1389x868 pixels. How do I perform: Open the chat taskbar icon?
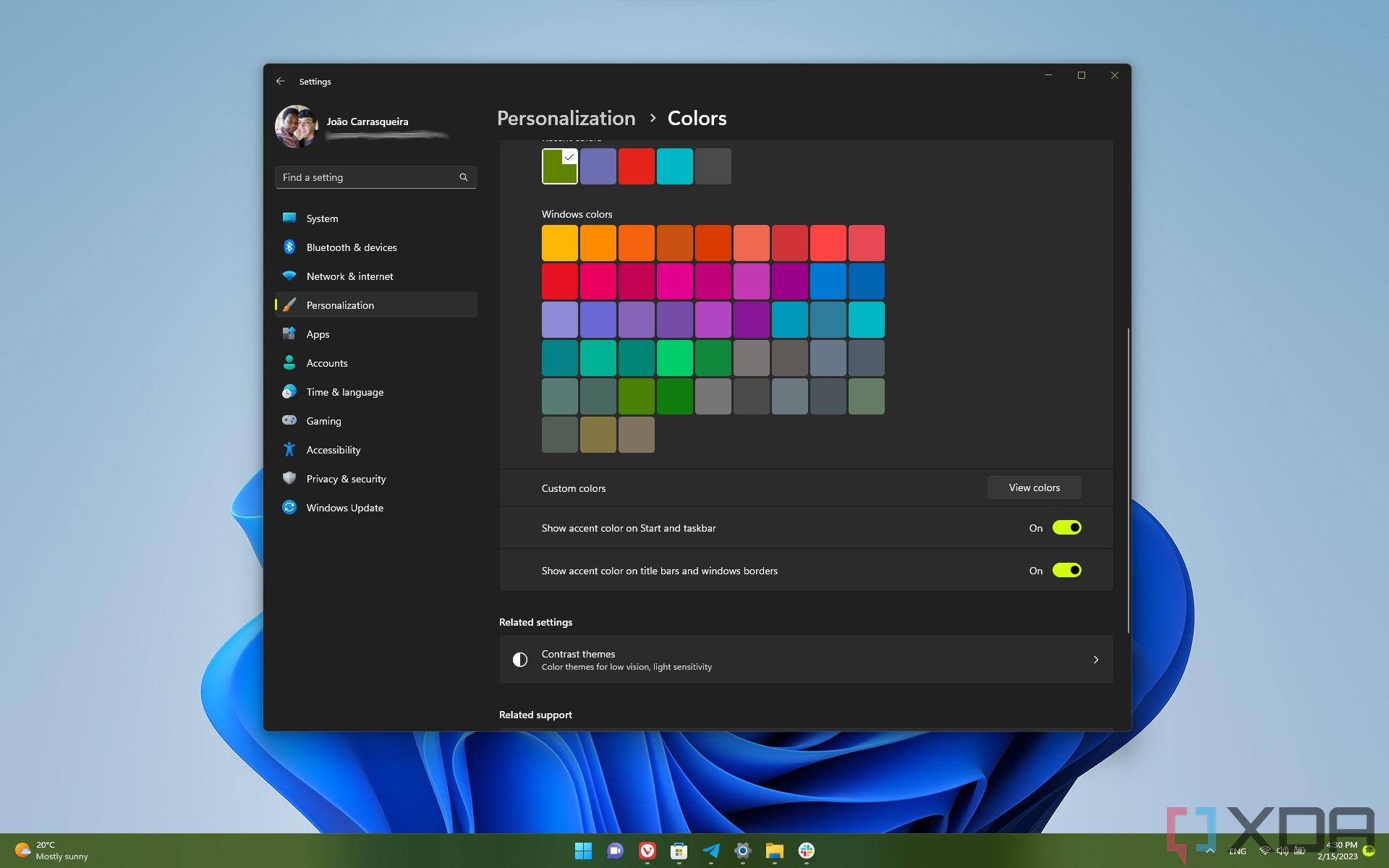click(615, 851)
